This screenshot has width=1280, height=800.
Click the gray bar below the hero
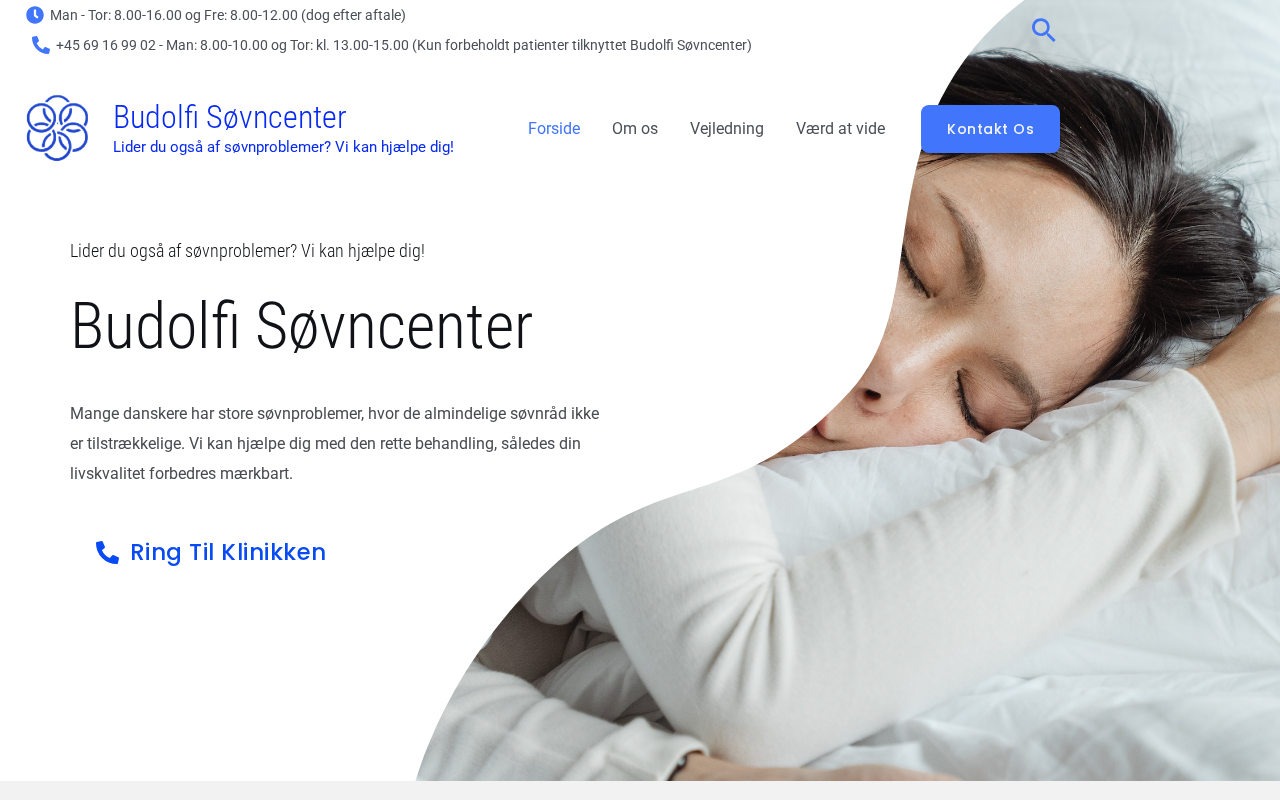(640, 790)
